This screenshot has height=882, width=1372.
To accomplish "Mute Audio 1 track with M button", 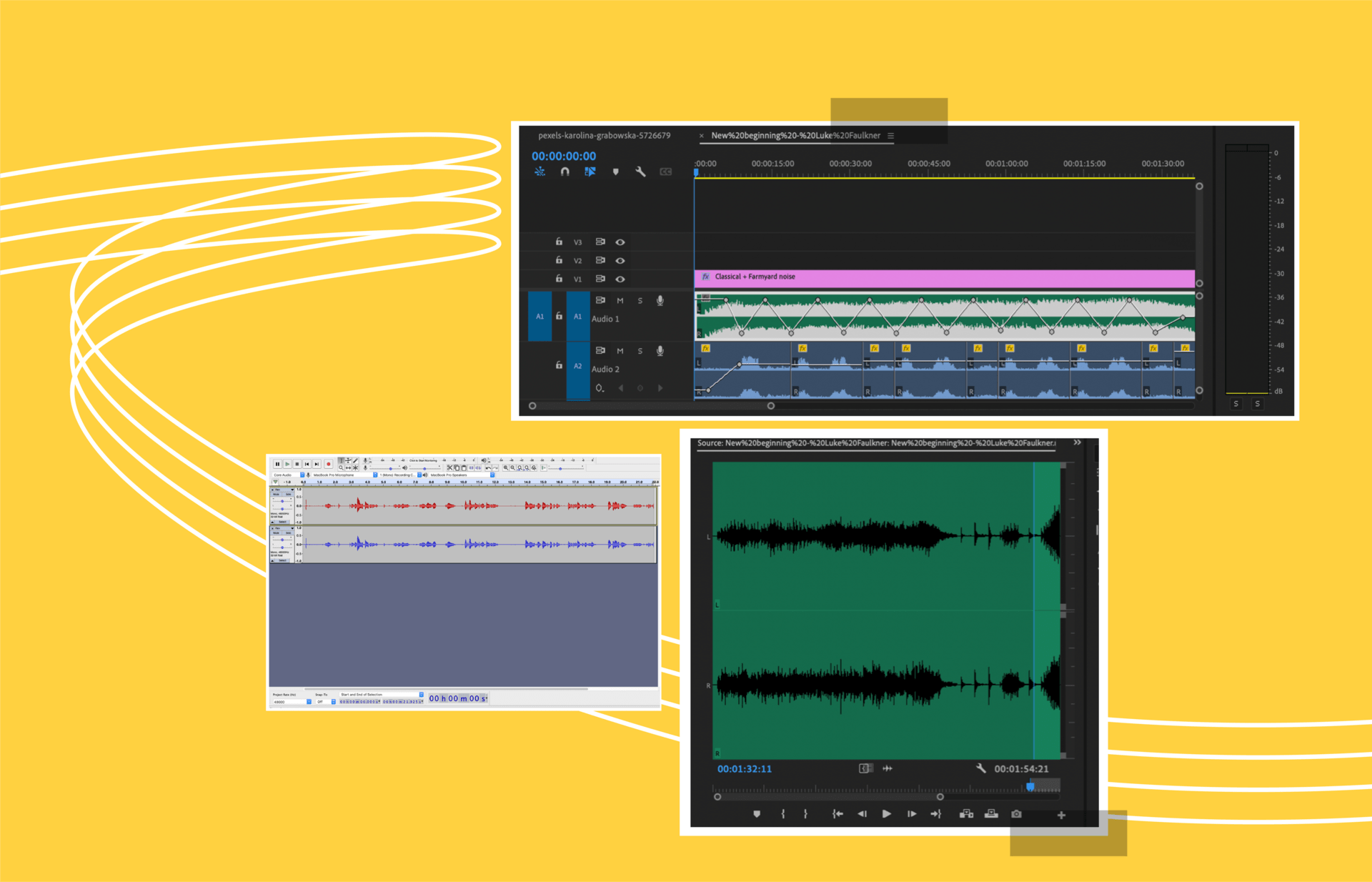I will 620,301.
